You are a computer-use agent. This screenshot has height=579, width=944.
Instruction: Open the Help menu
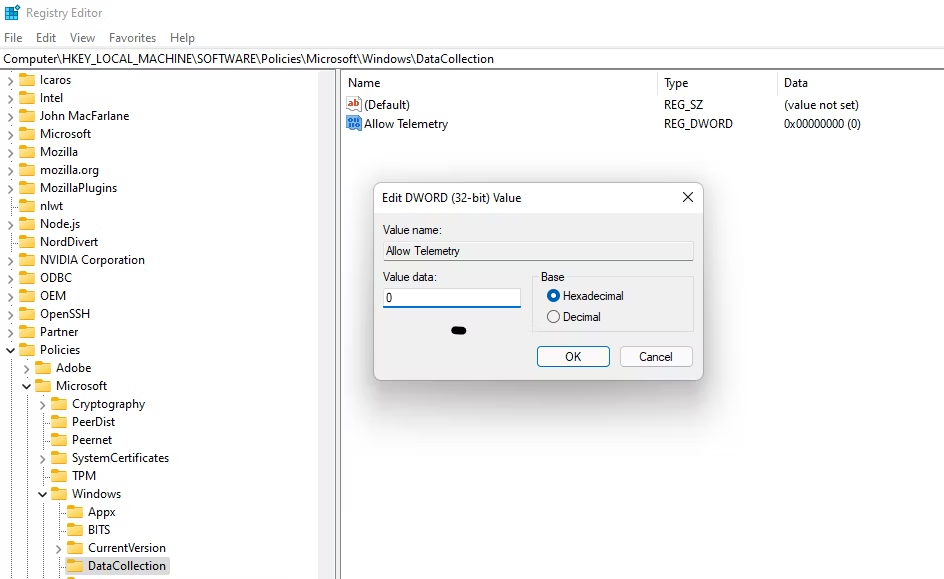[x=182, y=37]
